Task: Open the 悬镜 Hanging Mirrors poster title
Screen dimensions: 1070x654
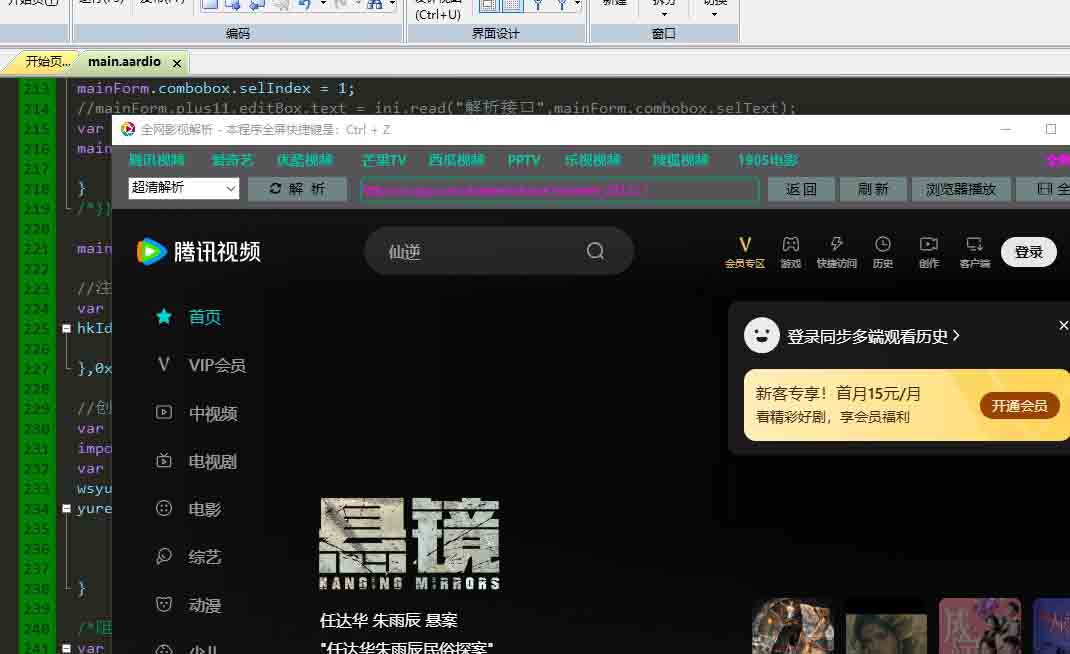Action: click(x=409, y=543)
